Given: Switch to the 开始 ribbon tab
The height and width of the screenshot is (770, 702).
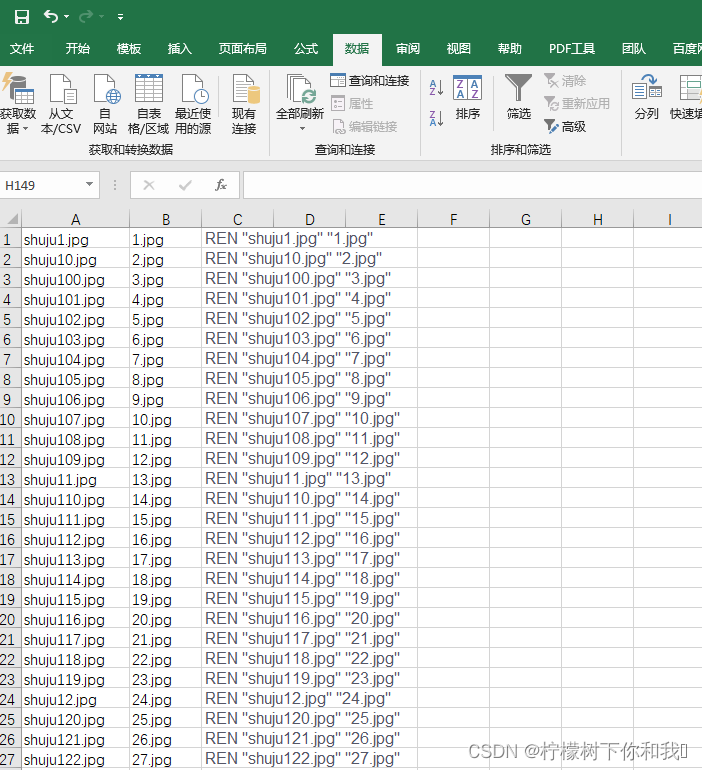Looking at the screenshot, I should coord(78,49).
